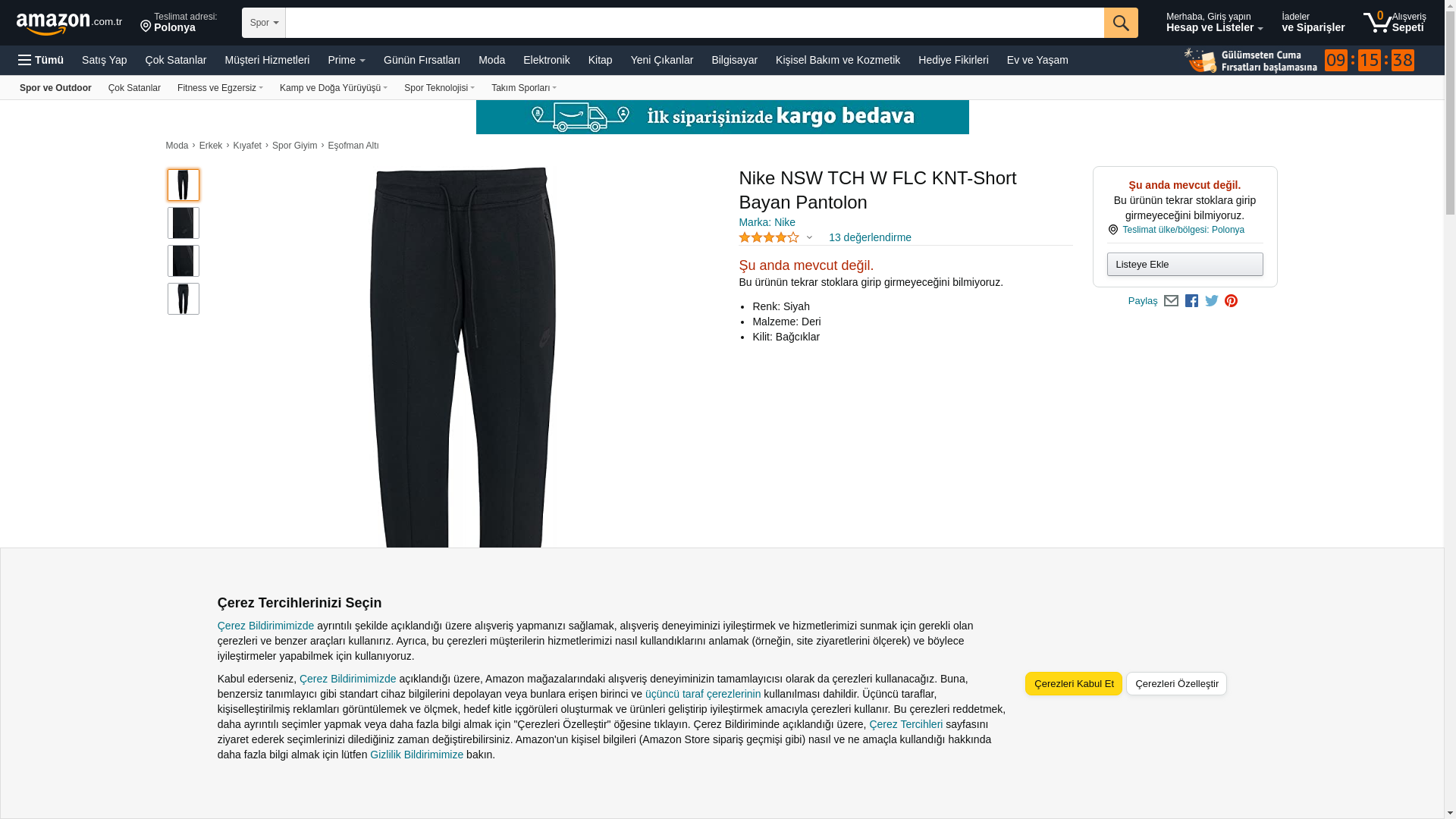
Task: Expand the Spor search category dropdown
Action: (264, 23)
